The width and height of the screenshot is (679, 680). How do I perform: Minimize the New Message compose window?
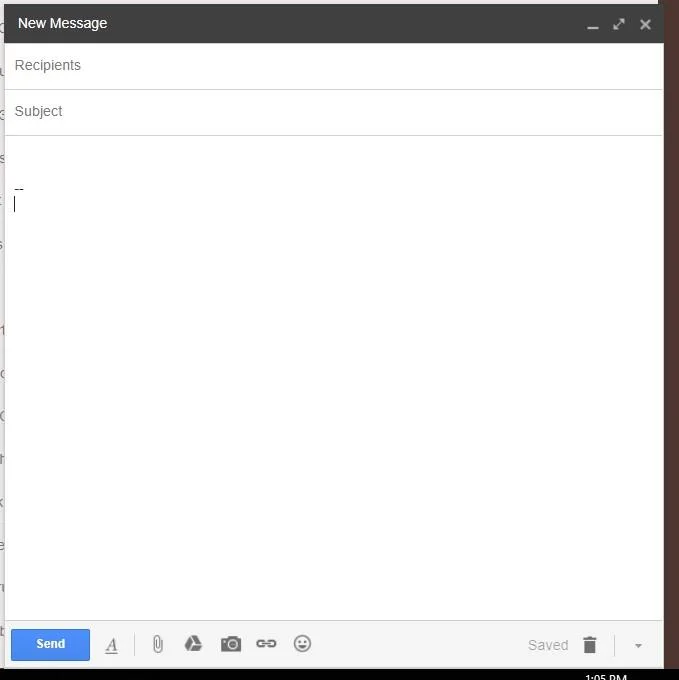[593, 24]
